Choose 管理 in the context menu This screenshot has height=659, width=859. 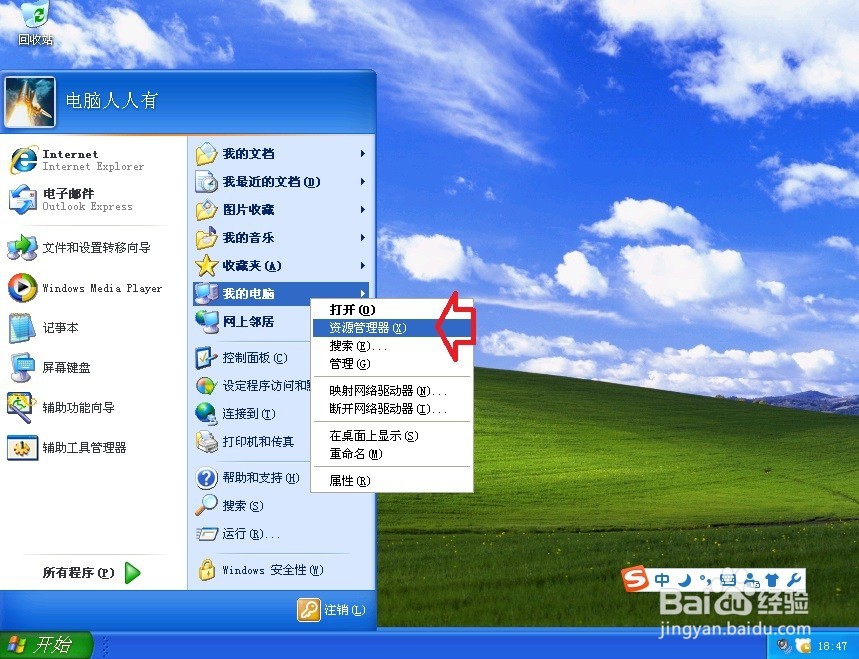[392, 364]
